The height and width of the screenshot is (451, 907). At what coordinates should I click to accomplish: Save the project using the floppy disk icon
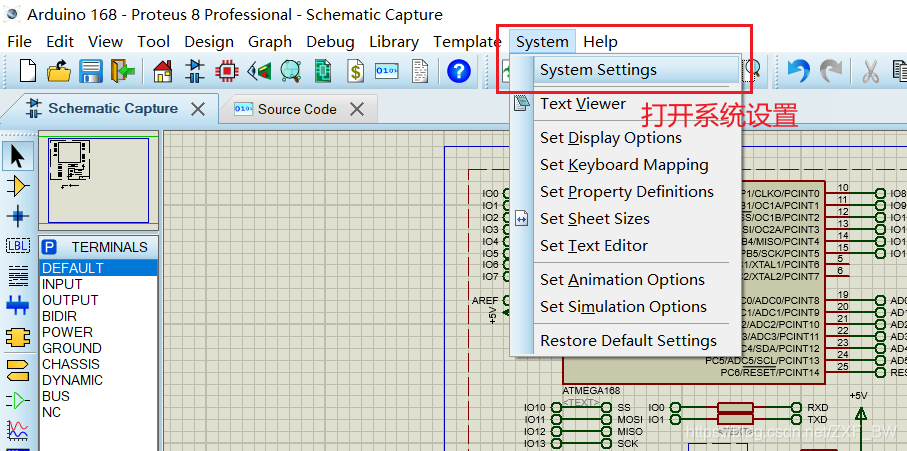(x=91, y=71)
